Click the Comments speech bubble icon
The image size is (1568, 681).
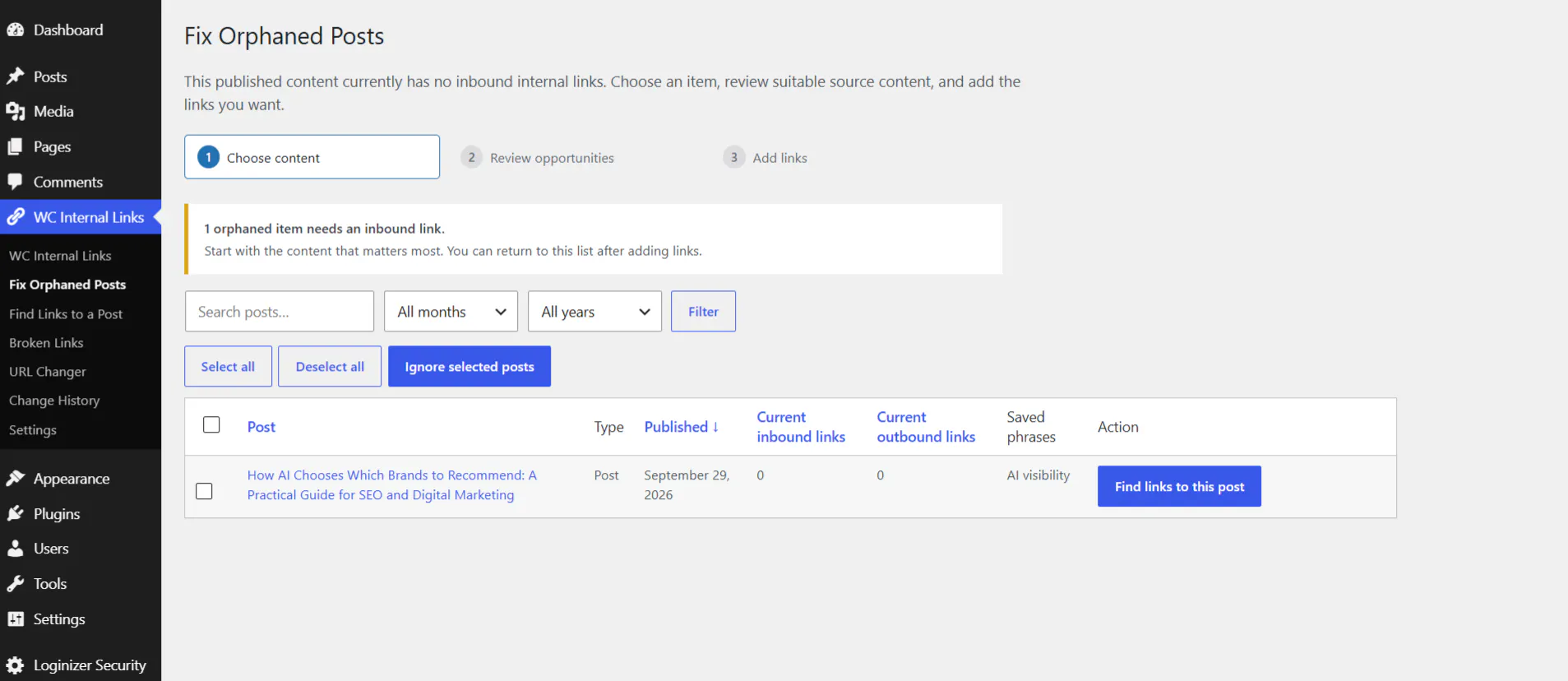[x=16, y=182]
